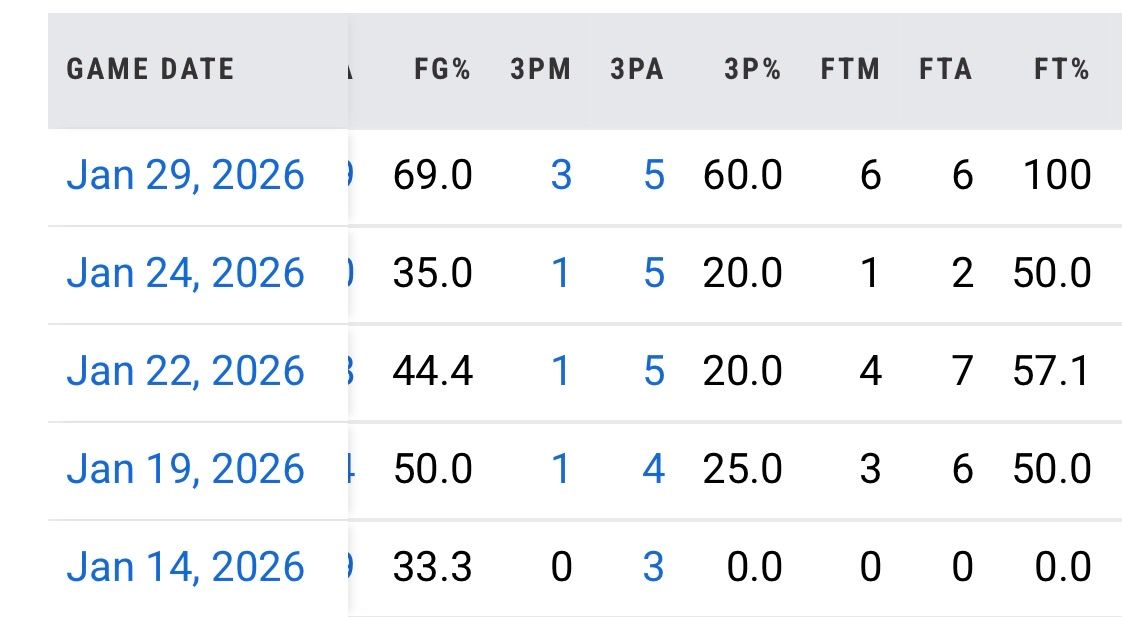Image resolution: width=1122 pixels, height=617 pixels.
Task: Sort by the GAME DATE column header
Action: 150,69
